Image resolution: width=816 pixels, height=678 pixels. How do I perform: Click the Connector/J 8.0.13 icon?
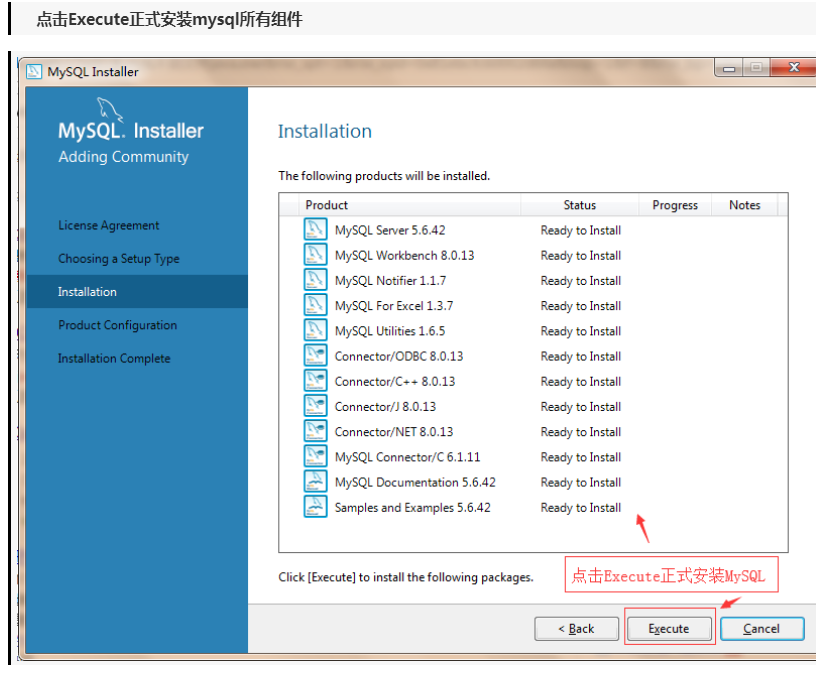point(315,406)
